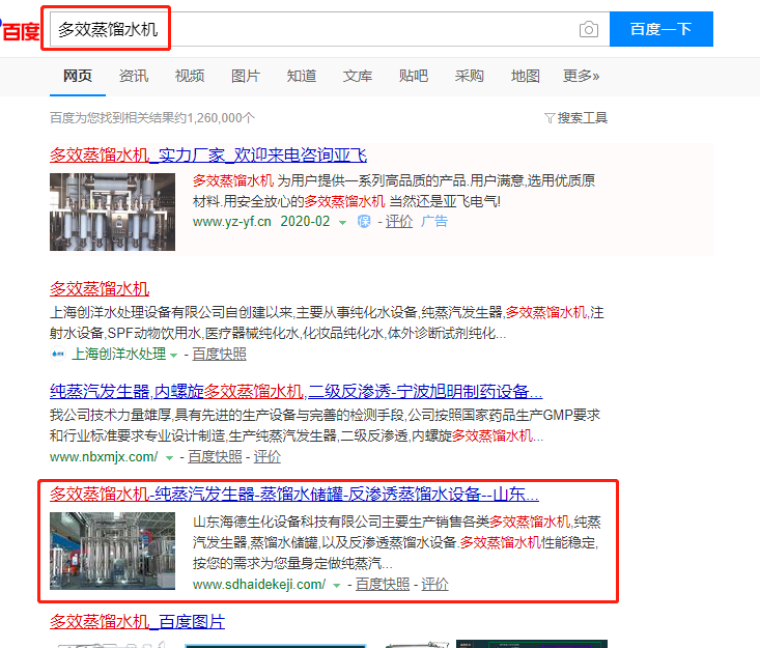The height and width of the screenshot is (648, 760).
Task: Select the 网页 tab
Action: 78,76
